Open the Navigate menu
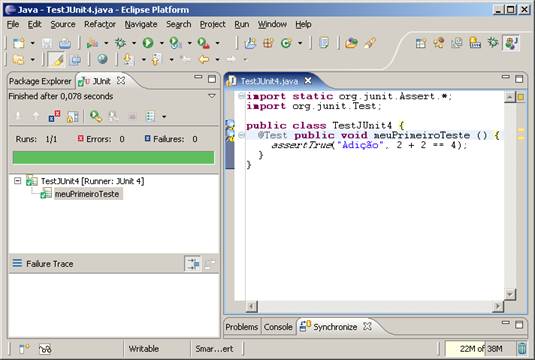535x360 pixels. [141, 25]
